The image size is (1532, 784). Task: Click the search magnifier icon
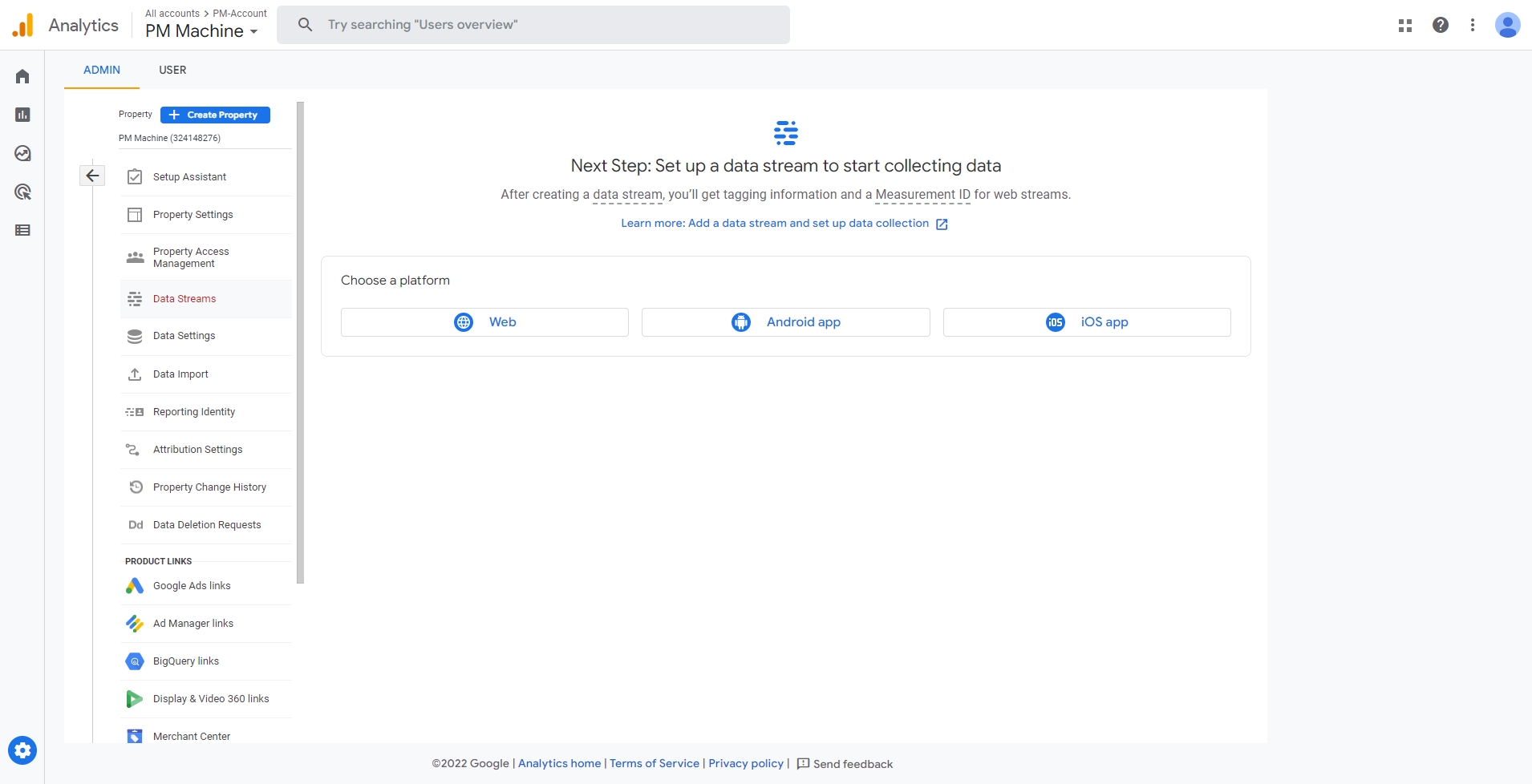click(x=305, y=25)
